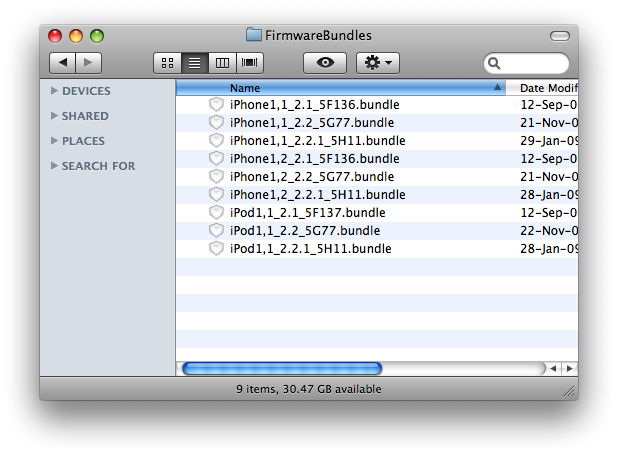
Task: Select file name iPhone1,1_2.2.1_5H11.bundle
Action: click(318, 140)
